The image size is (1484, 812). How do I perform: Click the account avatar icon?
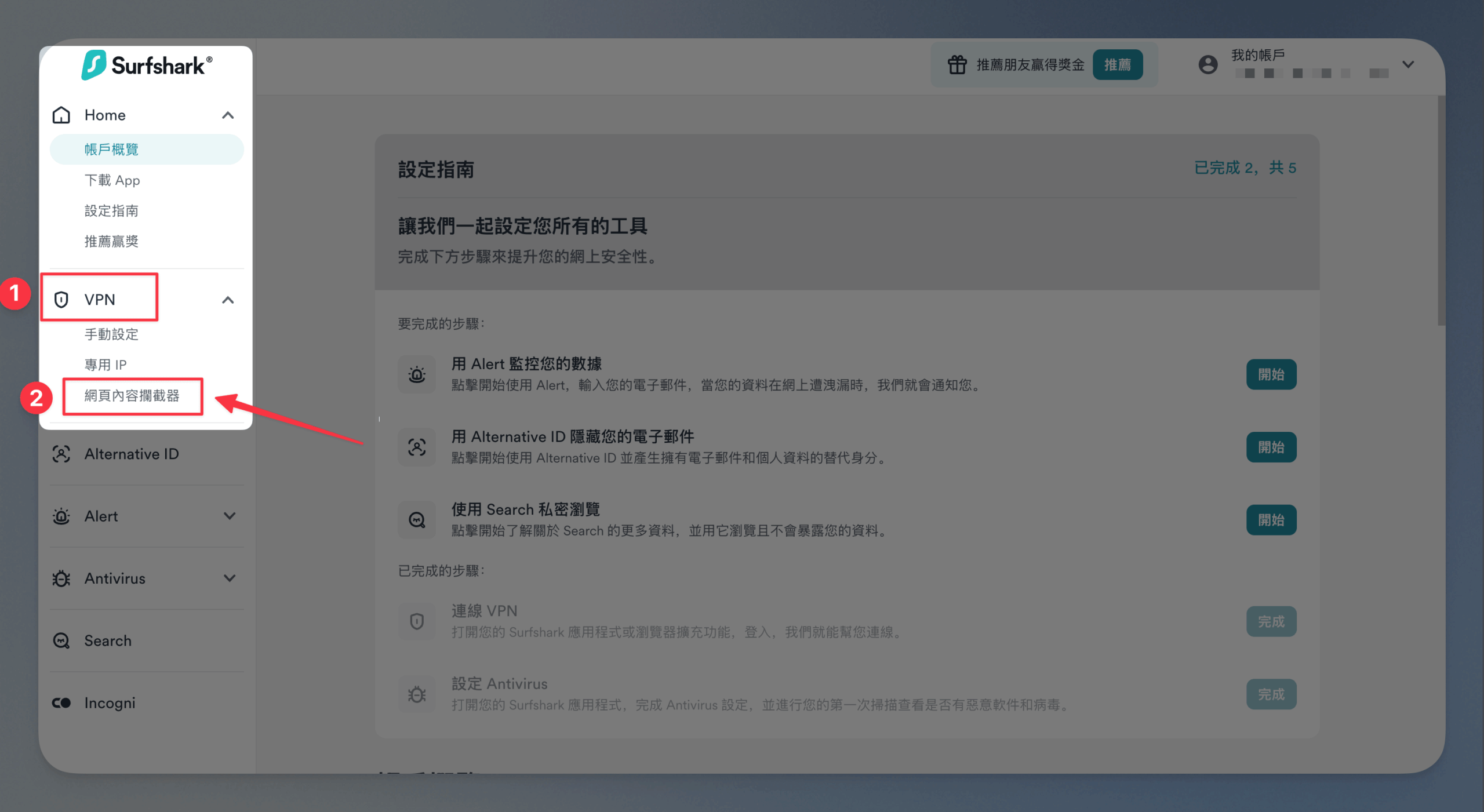pyautogui.click(x=1207, y=64)
